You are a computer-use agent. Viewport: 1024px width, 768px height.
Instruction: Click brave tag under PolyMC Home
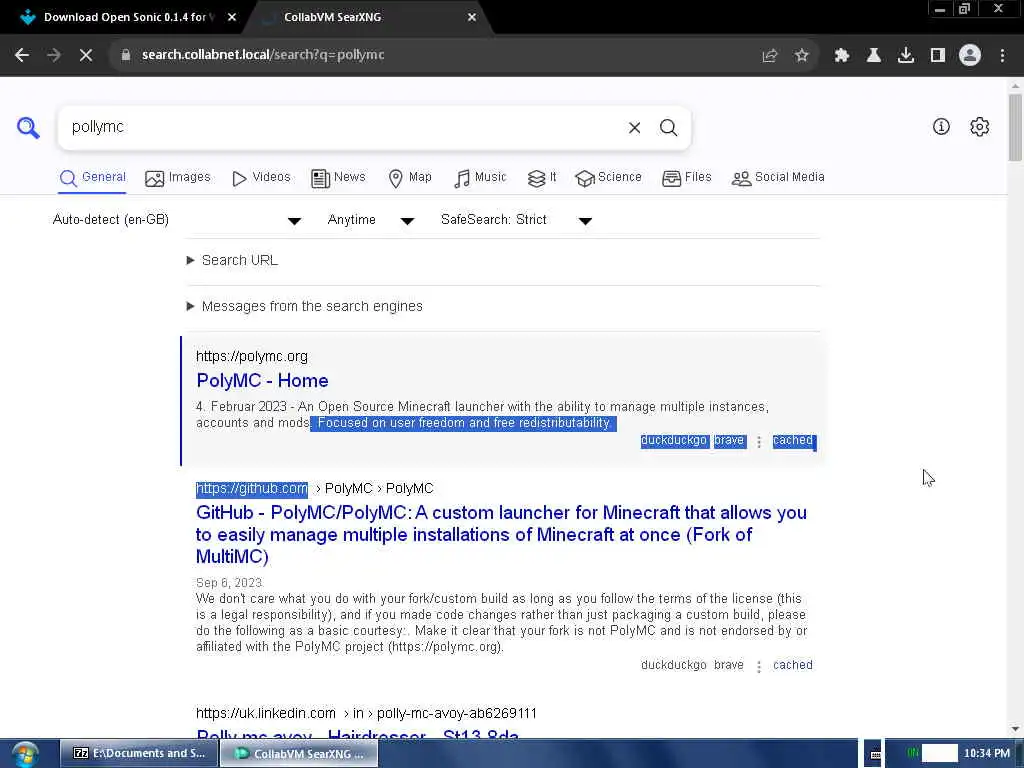[x=729, y=441]
